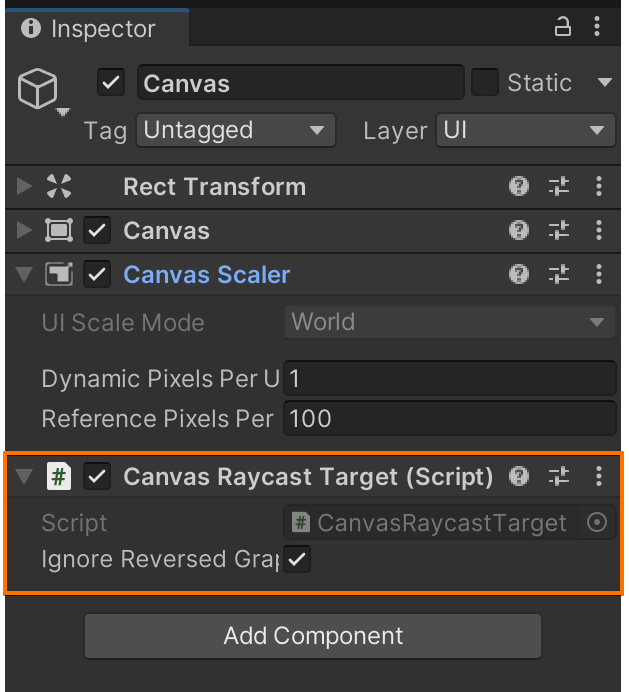The image size is (629, 692).
Task: Click the script object picker circle
Action: [597, 523]
